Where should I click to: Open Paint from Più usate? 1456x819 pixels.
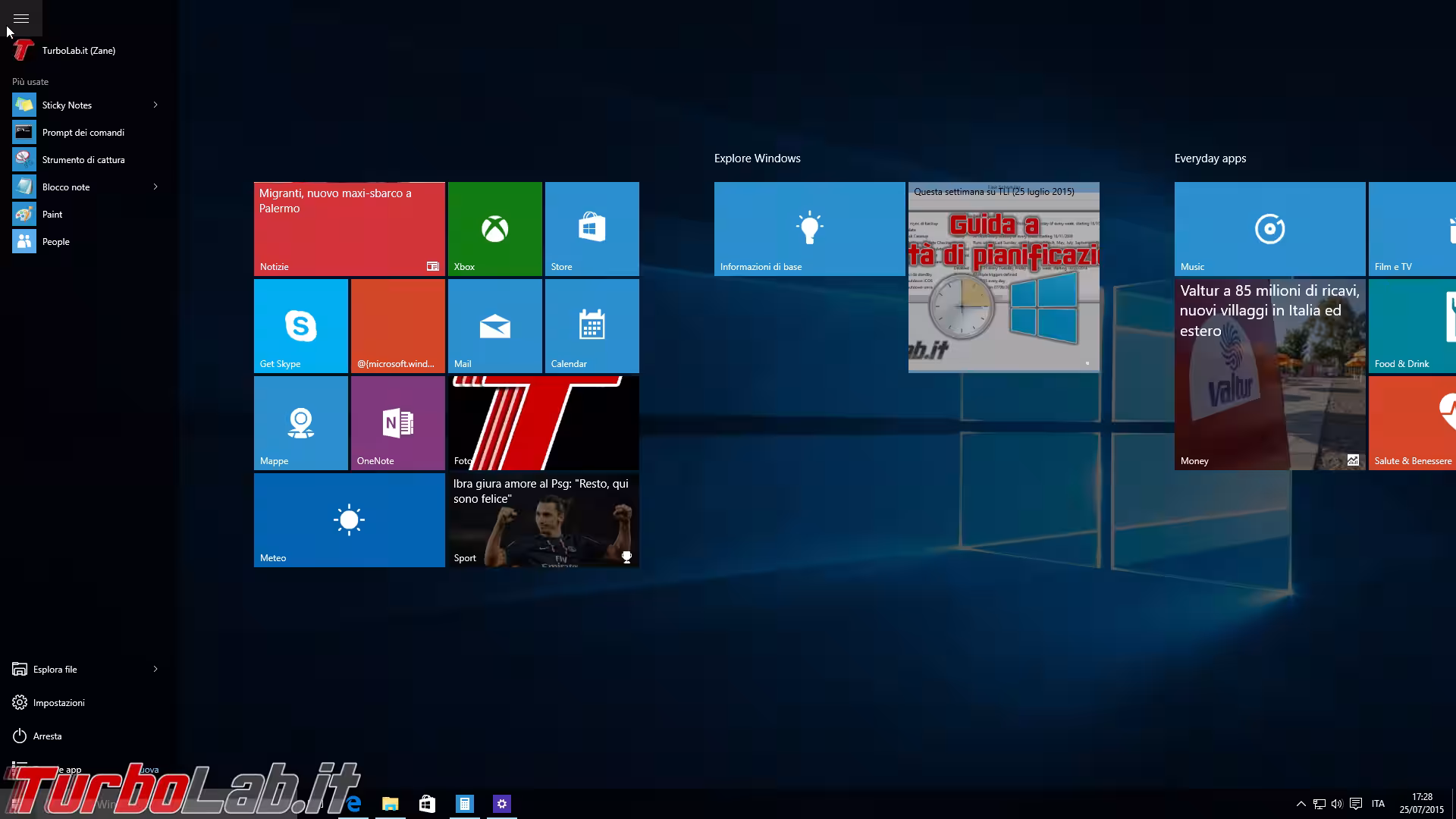point(52,214)
